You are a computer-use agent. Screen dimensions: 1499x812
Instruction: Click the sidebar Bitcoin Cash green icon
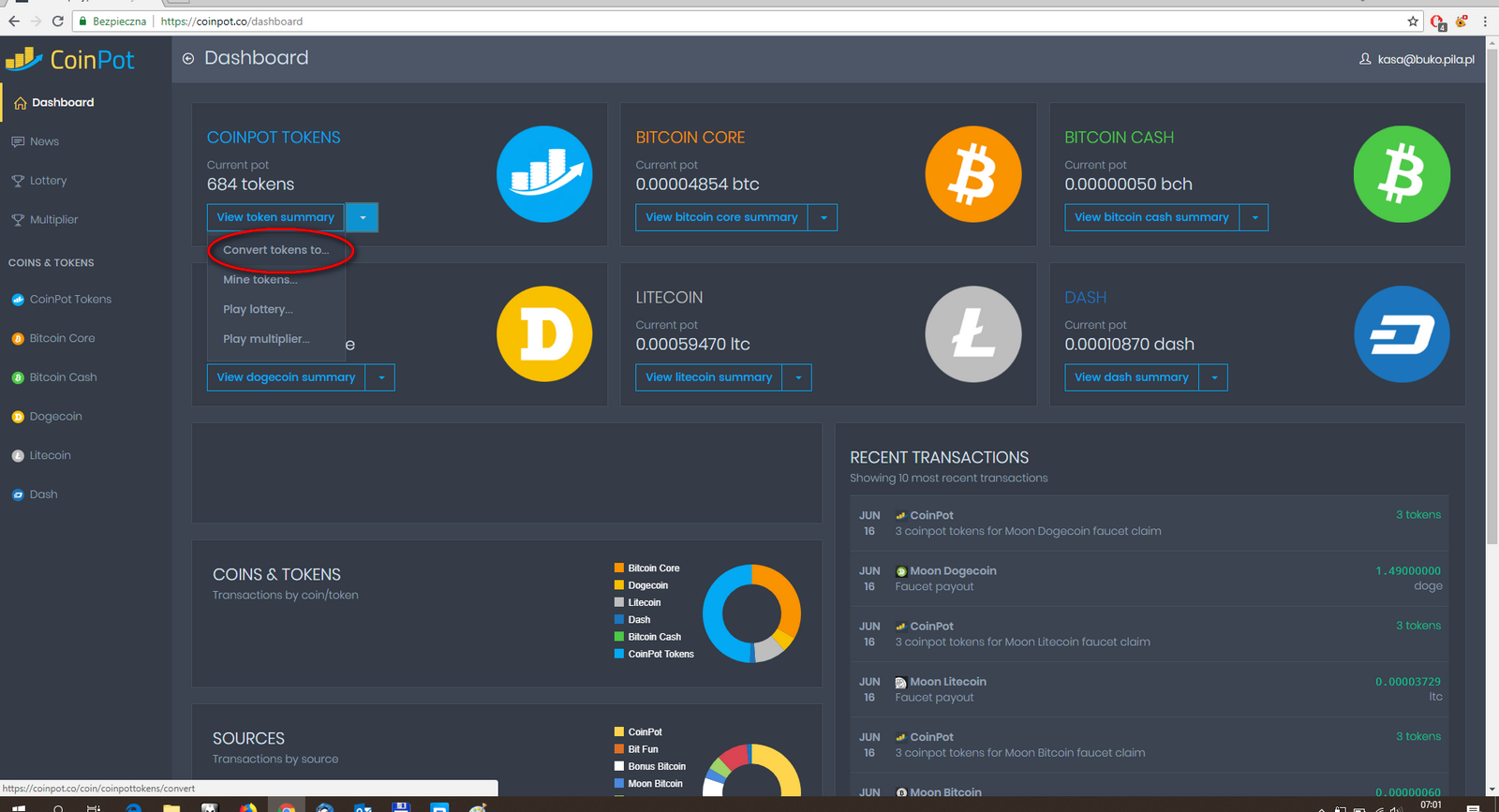18,377
